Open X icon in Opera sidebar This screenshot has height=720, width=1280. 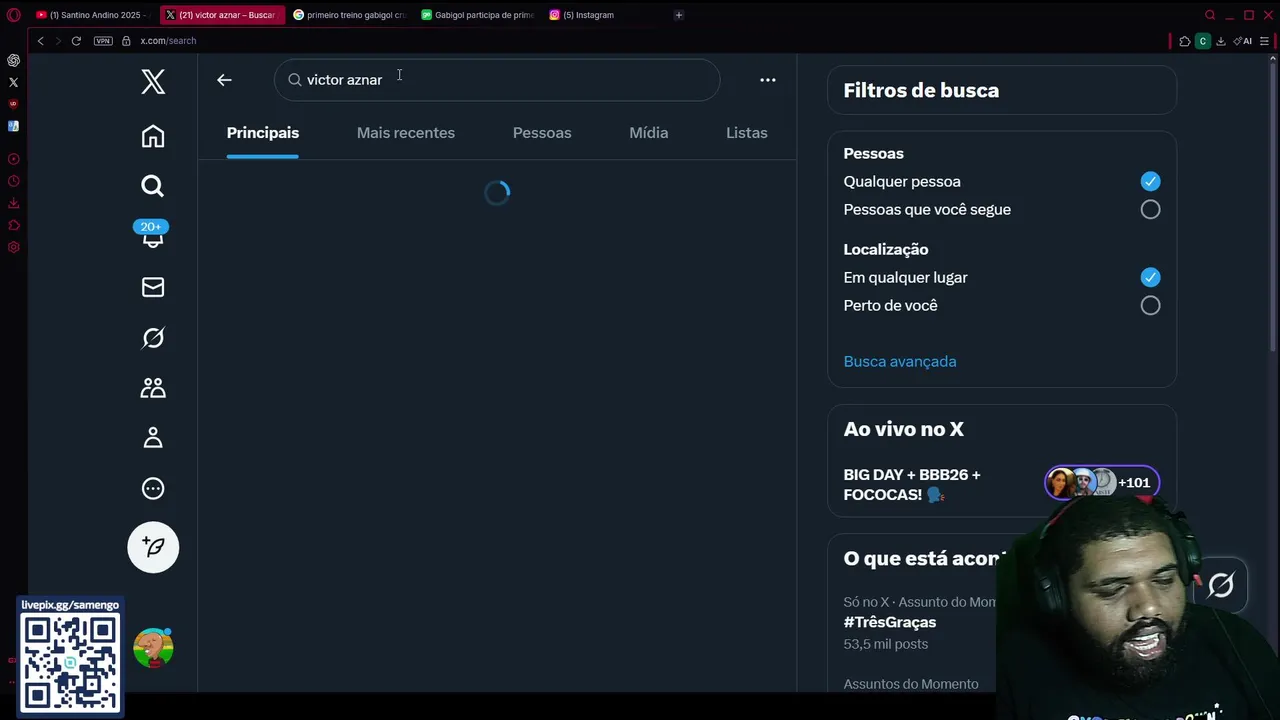coord(13,82)
